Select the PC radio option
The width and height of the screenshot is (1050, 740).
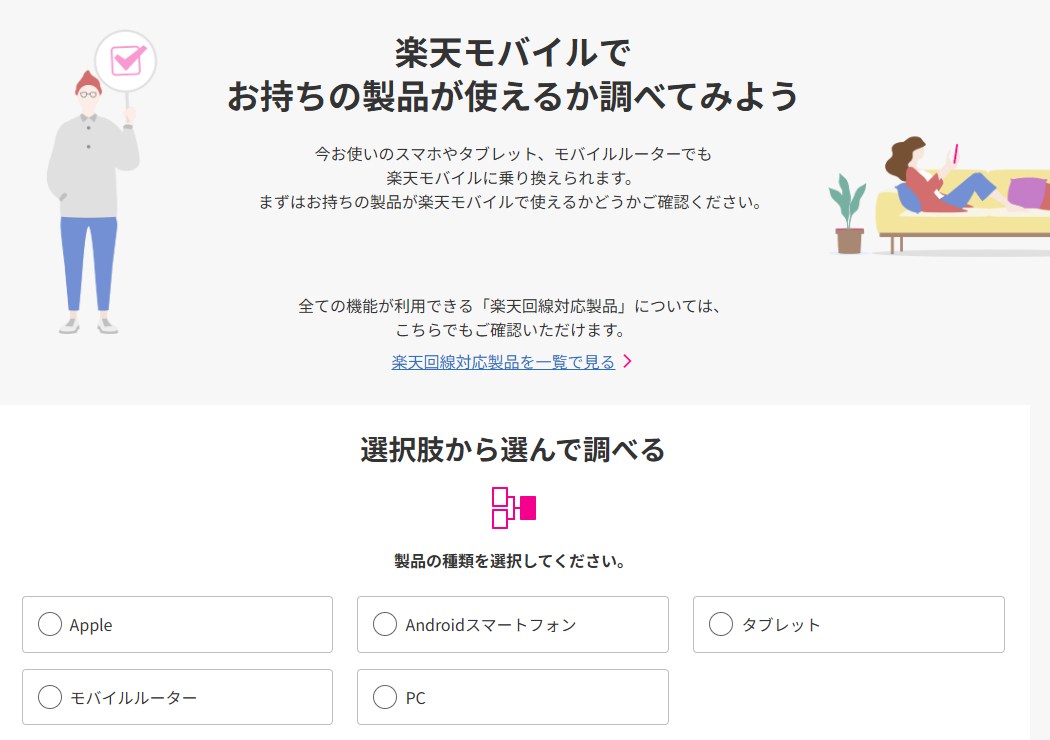pyautogui.click(x=385, y=697)
